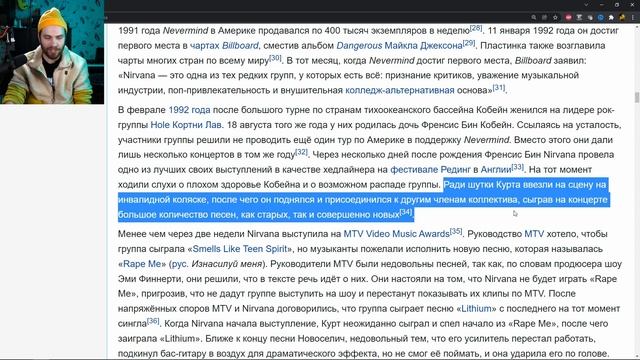This screenshot has width=640, height=360.
Task: Bookmark this page with the star icon
Action: tap(555, 17)
